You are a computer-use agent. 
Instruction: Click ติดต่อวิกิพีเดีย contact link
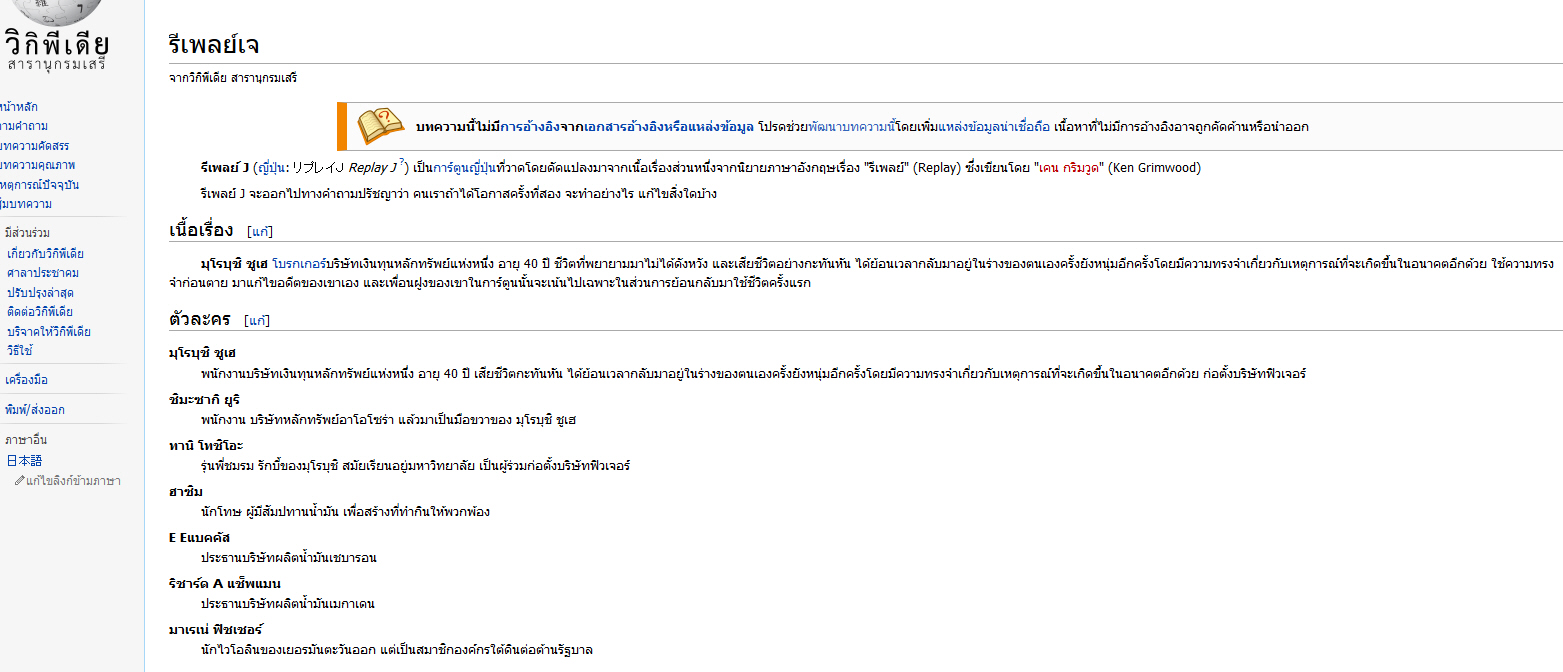tap(40, 312)
